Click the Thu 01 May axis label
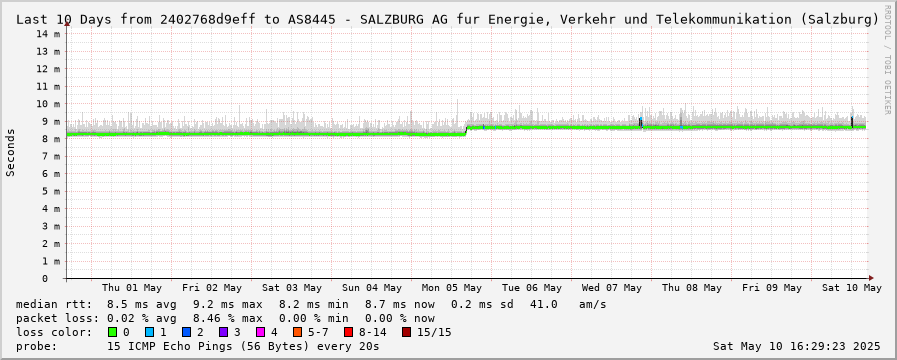 coord(132,288)
